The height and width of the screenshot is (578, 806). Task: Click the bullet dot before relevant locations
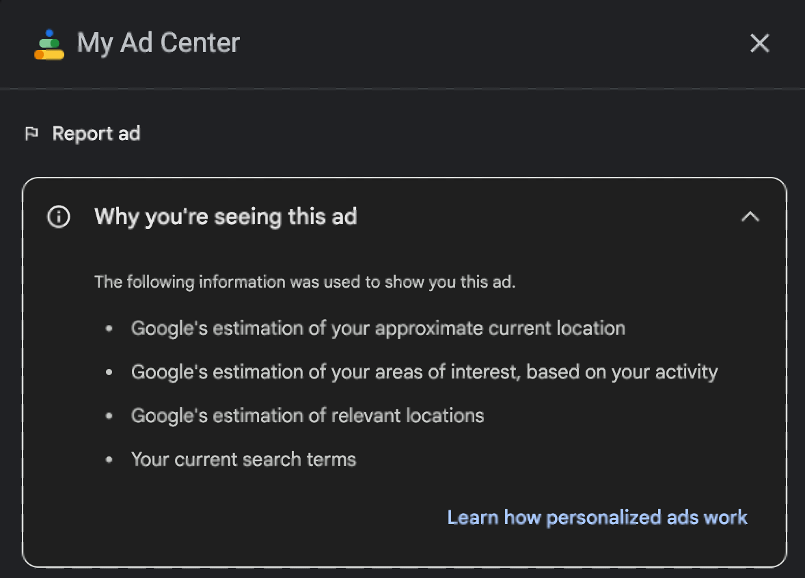pyautogui.click(x=110, y=417)
